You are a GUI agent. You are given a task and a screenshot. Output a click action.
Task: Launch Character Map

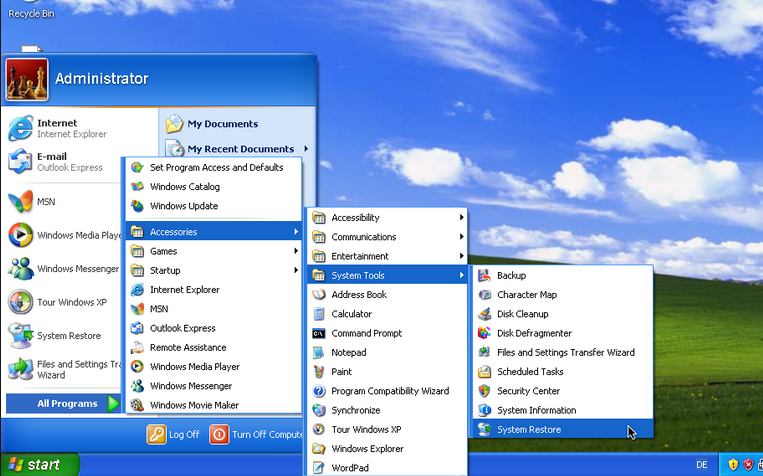(x=563, y=294)
